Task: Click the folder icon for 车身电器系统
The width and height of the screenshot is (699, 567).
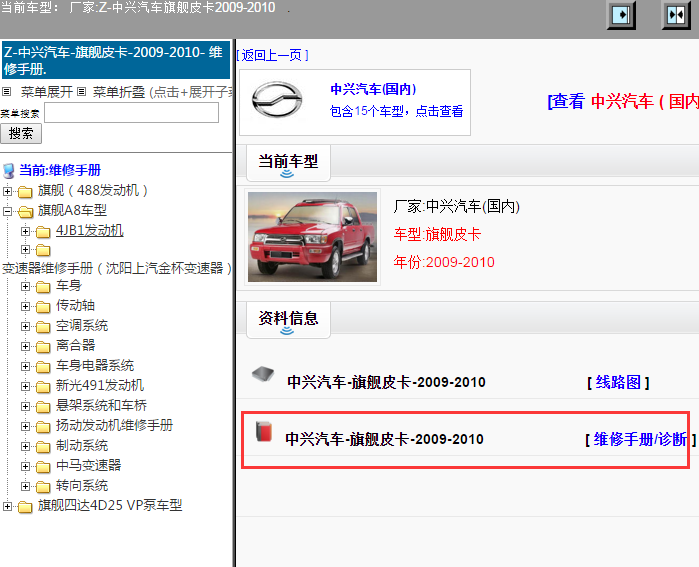Action: tap(43, 366)
